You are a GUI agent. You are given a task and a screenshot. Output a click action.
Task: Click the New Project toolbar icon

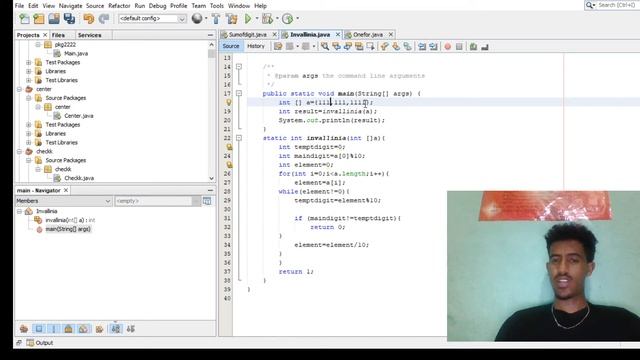(x=39, y=19)
